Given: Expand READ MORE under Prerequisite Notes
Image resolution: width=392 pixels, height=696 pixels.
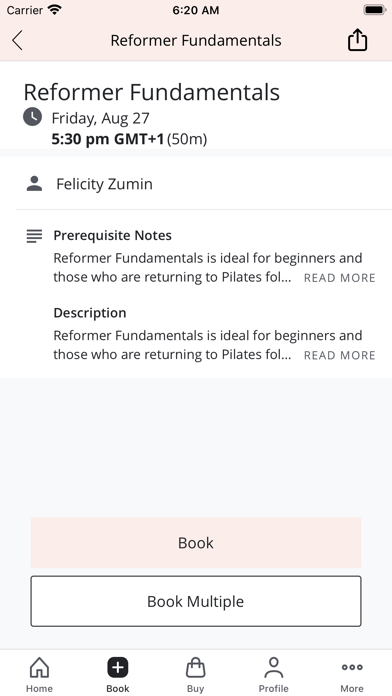Looking at the screenshot, I should point(340,278).
